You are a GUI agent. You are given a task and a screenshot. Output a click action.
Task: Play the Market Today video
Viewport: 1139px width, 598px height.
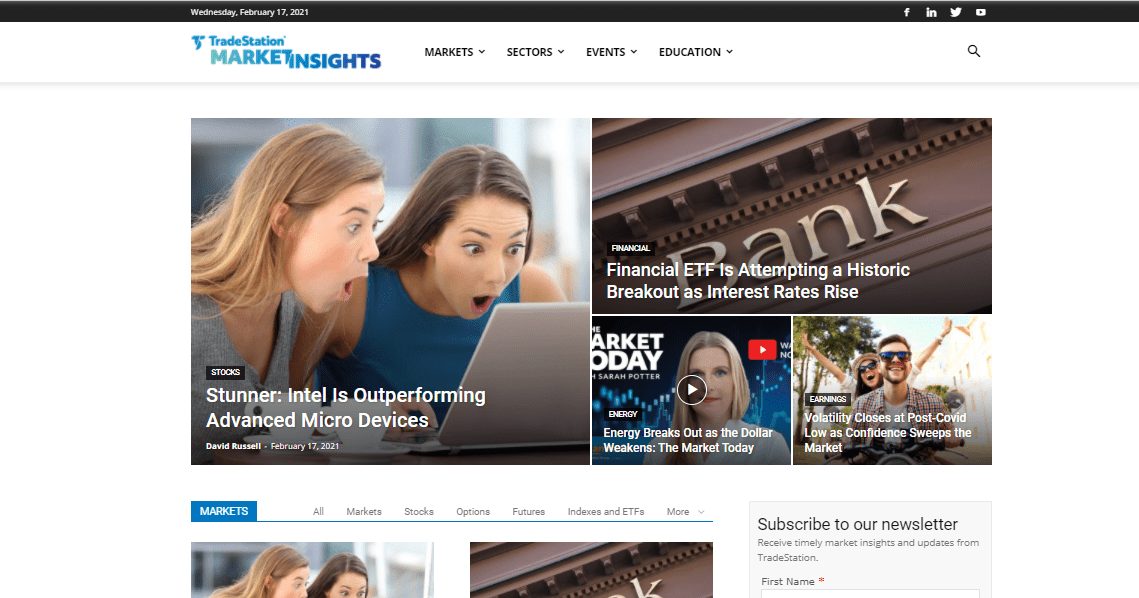692,390
